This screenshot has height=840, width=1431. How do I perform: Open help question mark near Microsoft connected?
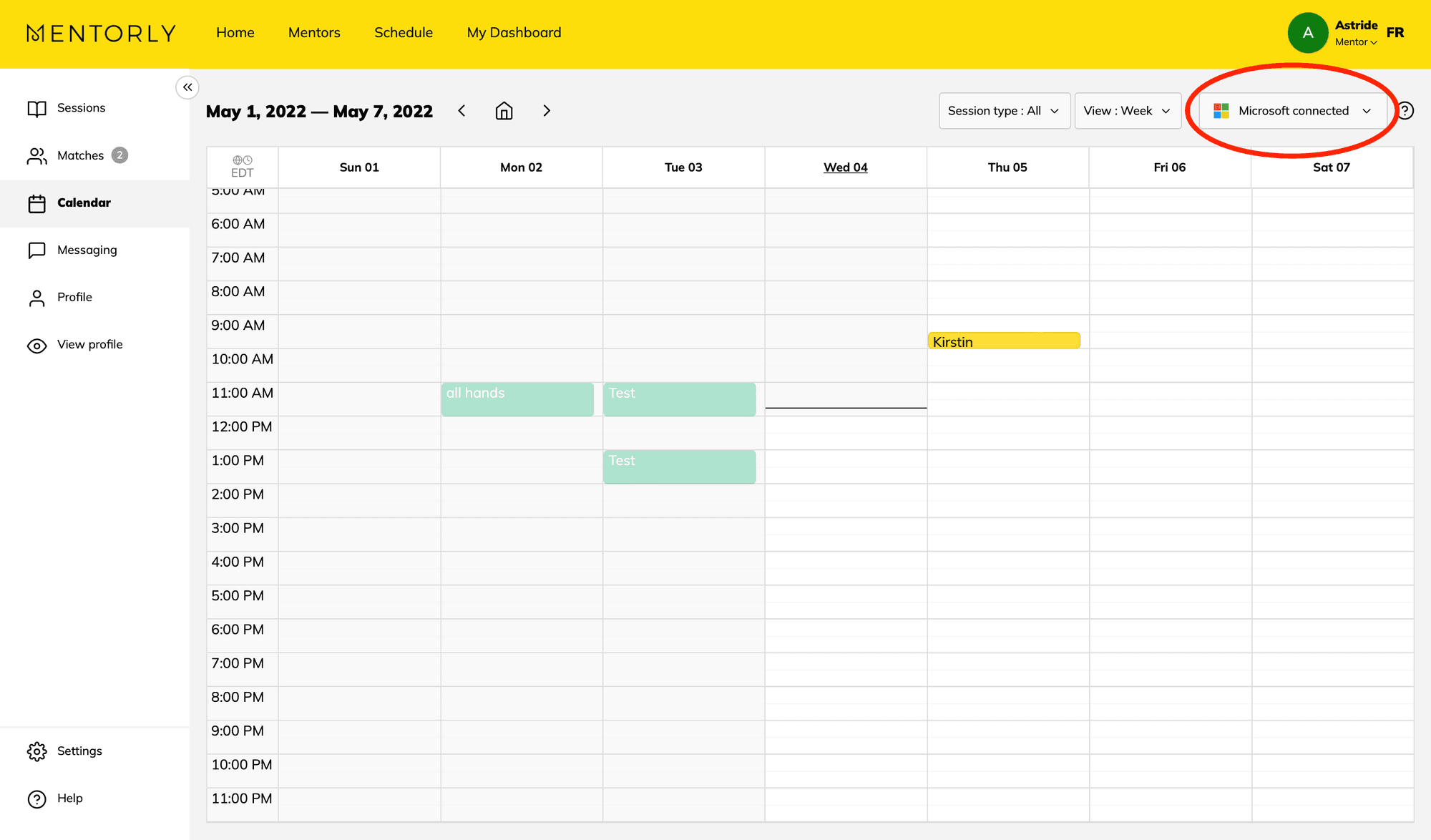tap(1405, 111)
